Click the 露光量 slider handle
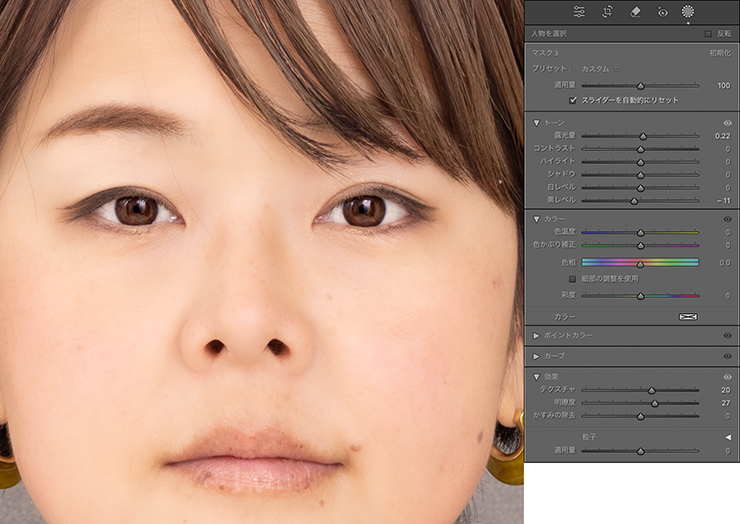 pos(643,136)
